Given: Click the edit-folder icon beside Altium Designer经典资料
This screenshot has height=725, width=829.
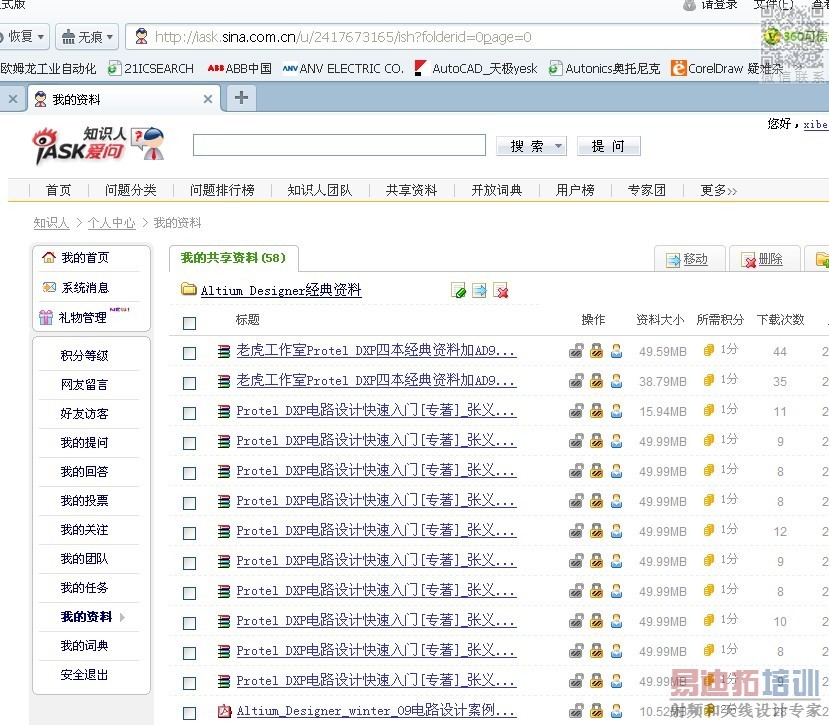Looking at the screenshot, I should [458, 290].
